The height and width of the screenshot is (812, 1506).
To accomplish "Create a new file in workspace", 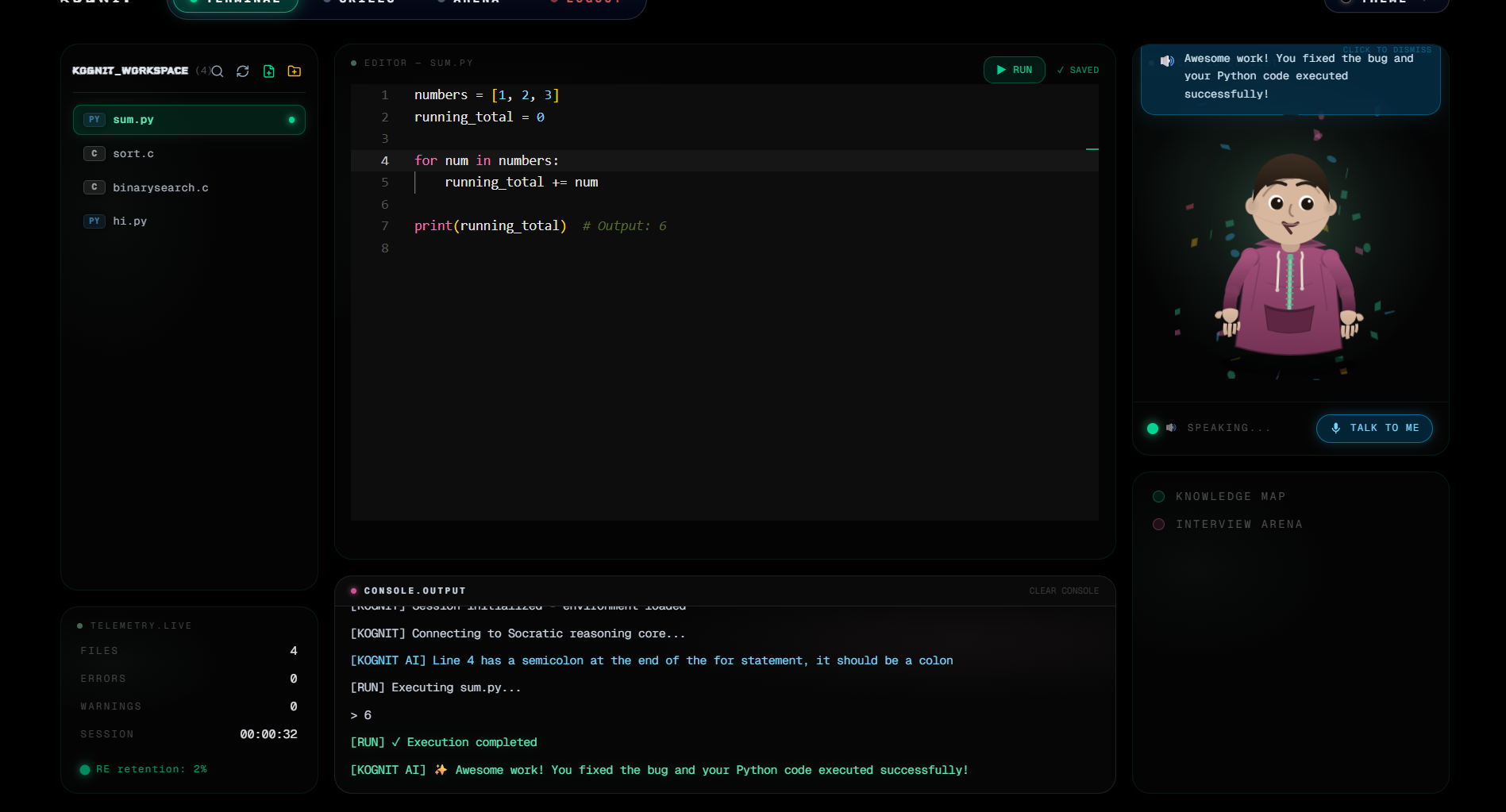I will coord(269,71).
